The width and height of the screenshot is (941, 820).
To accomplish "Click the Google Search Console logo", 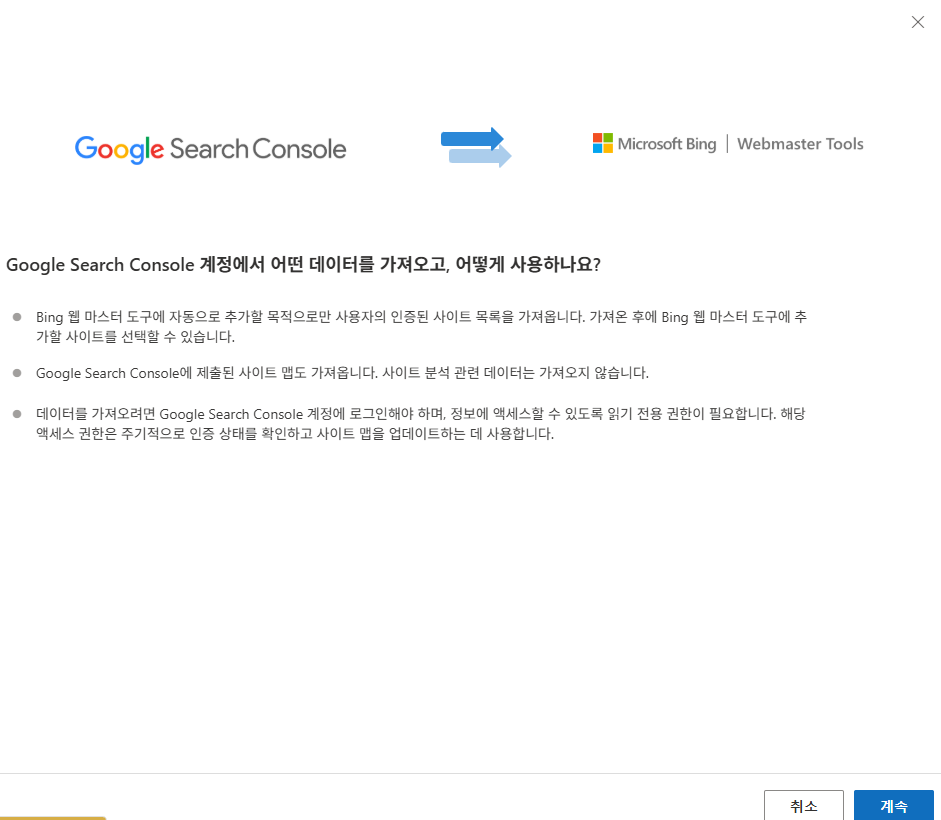I will coord(210,148).
